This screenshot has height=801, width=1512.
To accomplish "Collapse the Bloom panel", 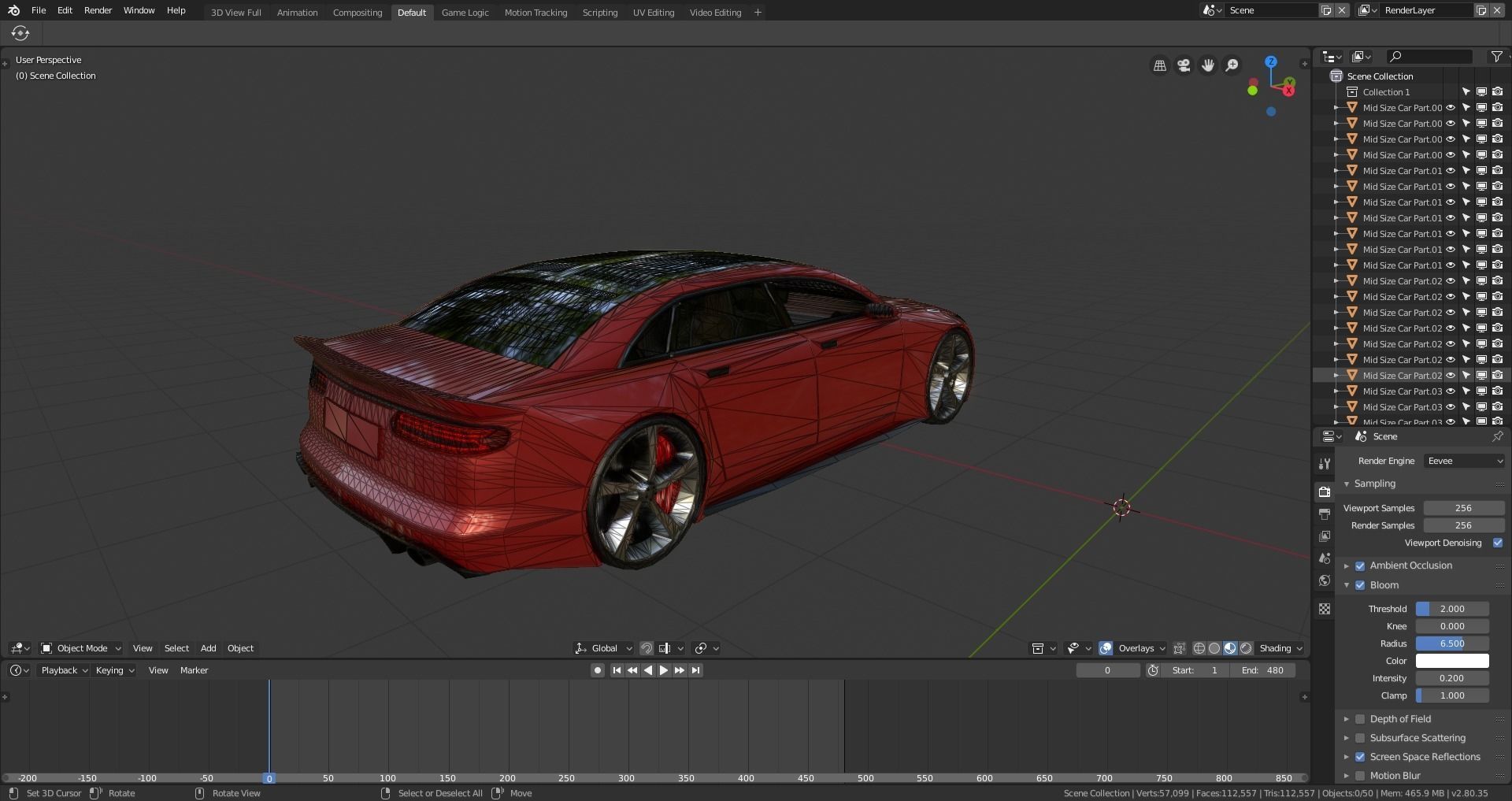I will coord(1347,585).
